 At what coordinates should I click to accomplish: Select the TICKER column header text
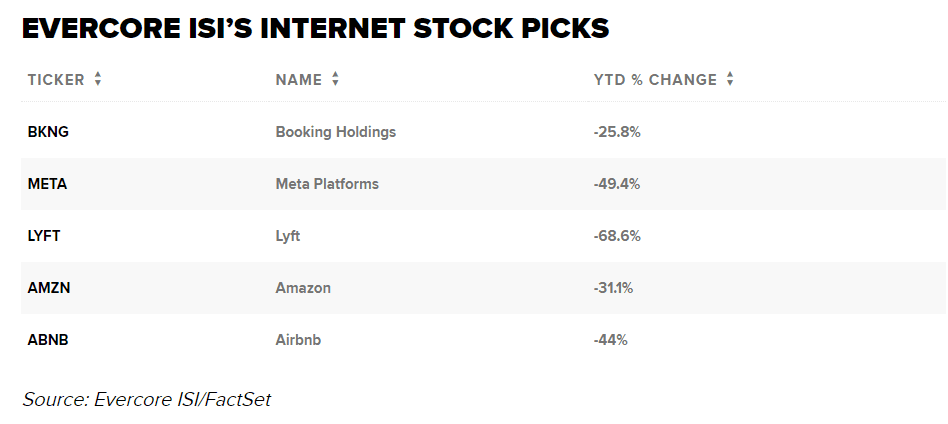tap(56, 80)
